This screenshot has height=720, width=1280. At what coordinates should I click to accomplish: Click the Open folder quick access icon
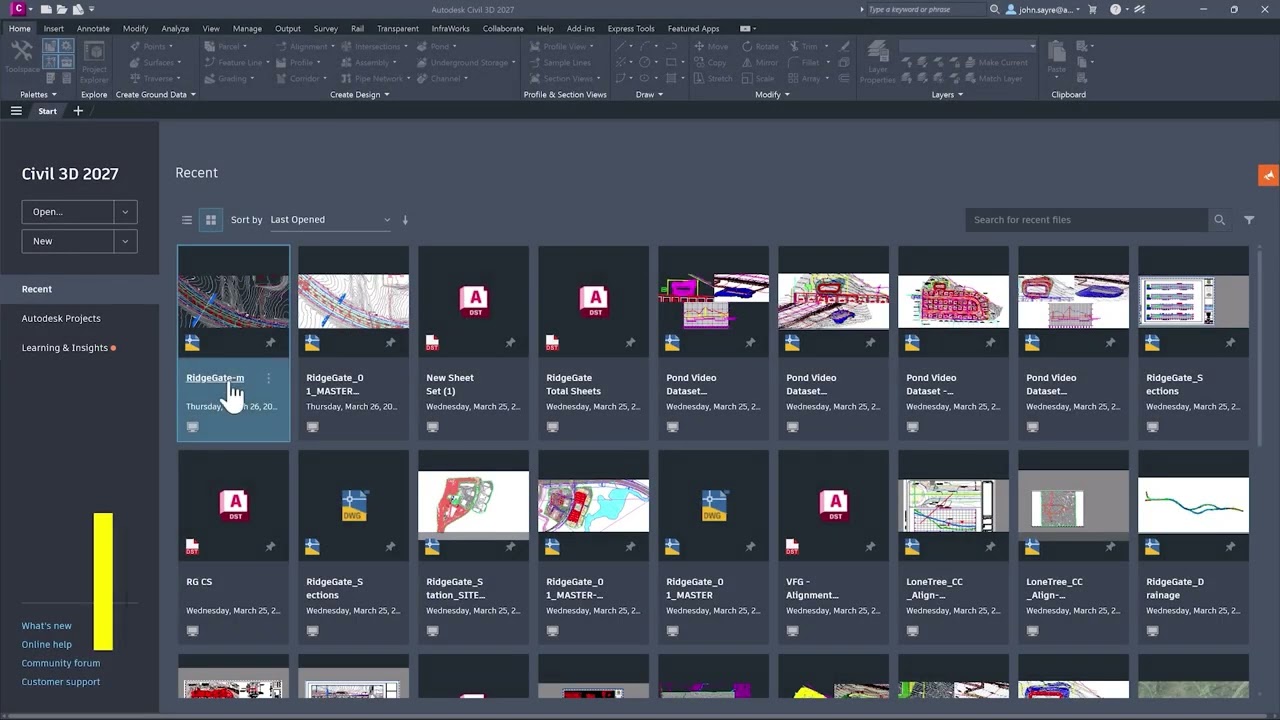(61, 9)
